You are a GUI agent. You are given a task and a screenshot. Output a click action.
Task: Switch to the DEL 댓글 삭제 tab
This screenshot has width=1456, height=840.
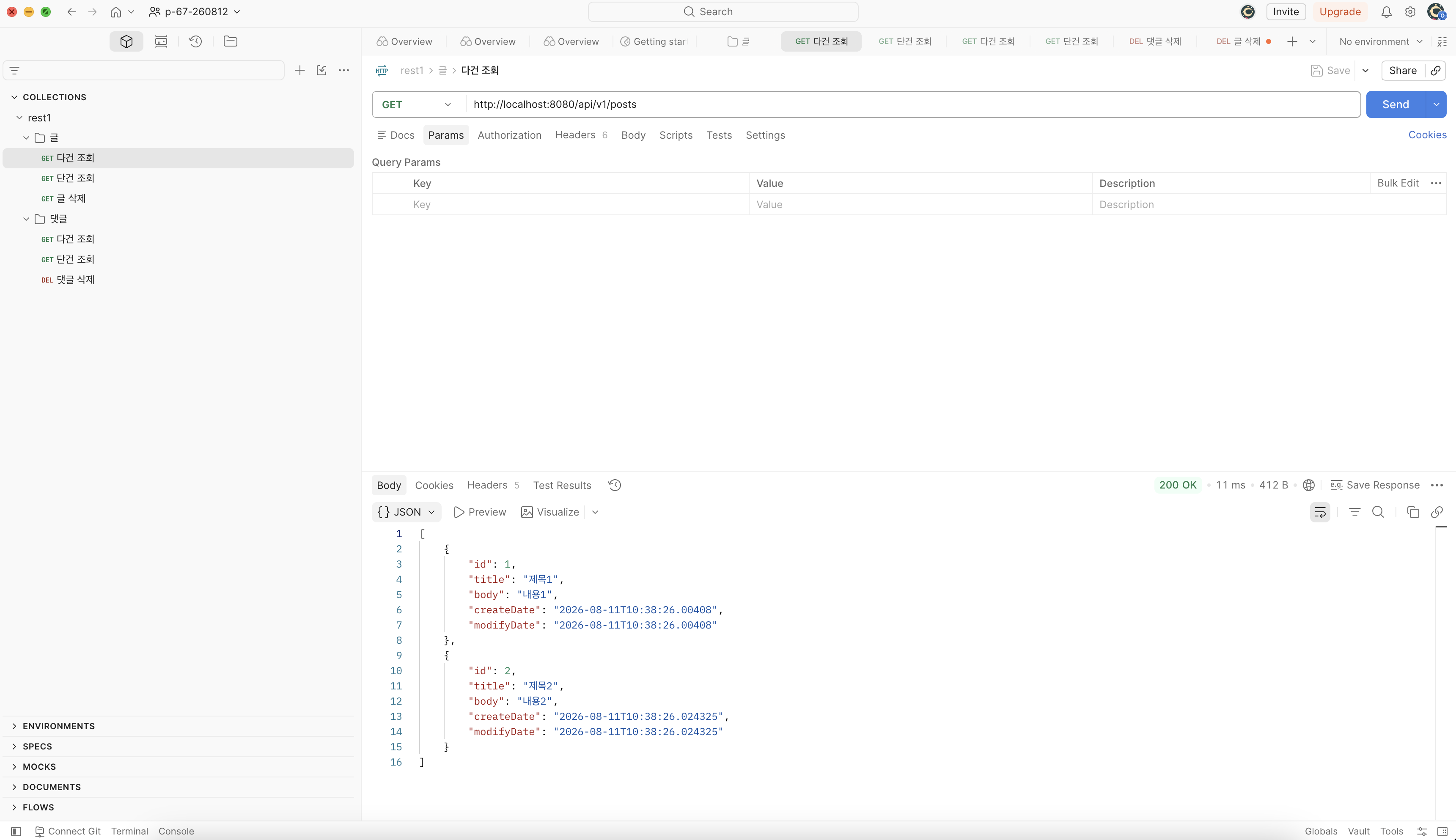point(1155,41)
